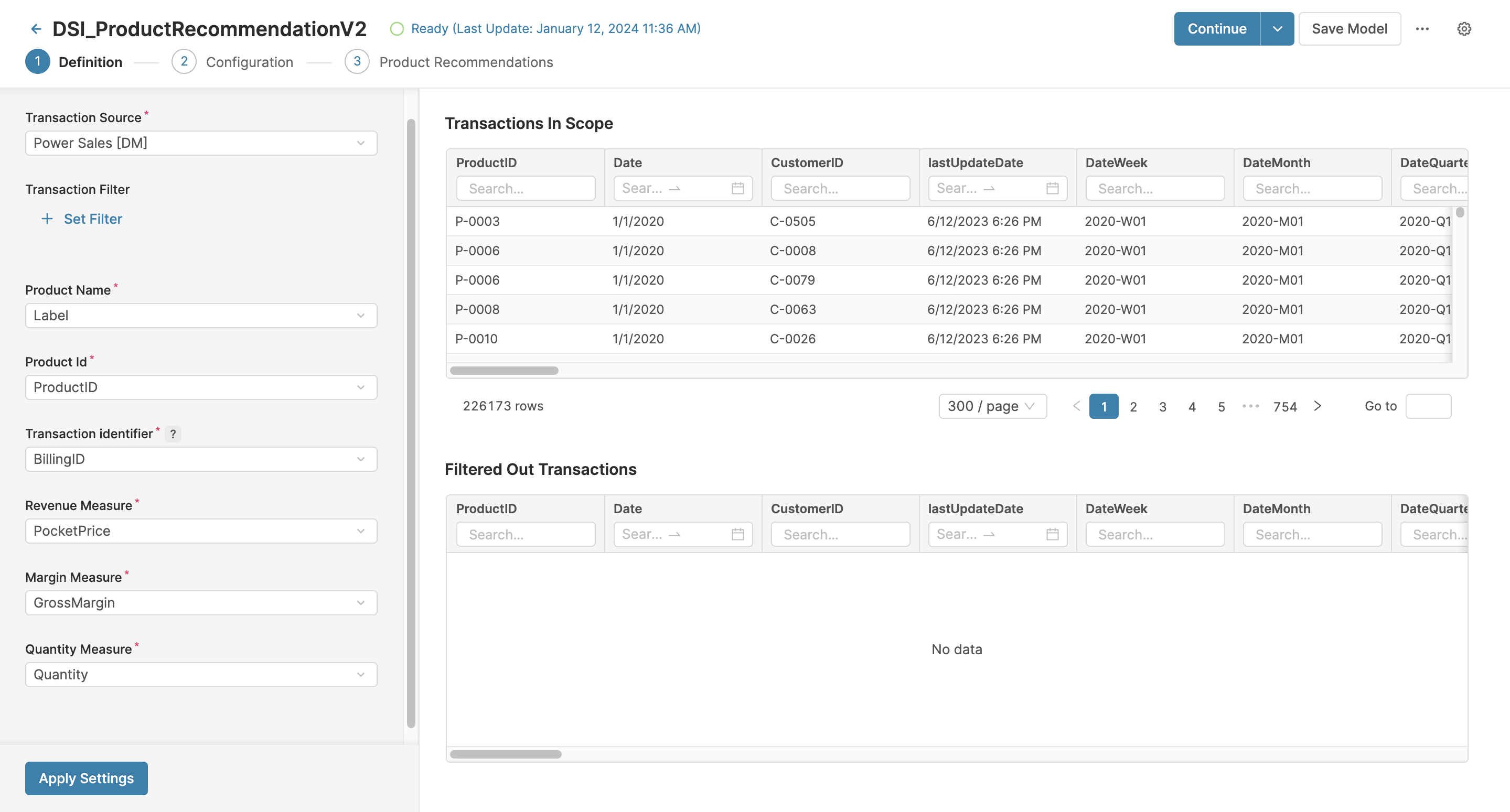
Task: Click the Transaction identifier help icon
Action: (173, 434)
